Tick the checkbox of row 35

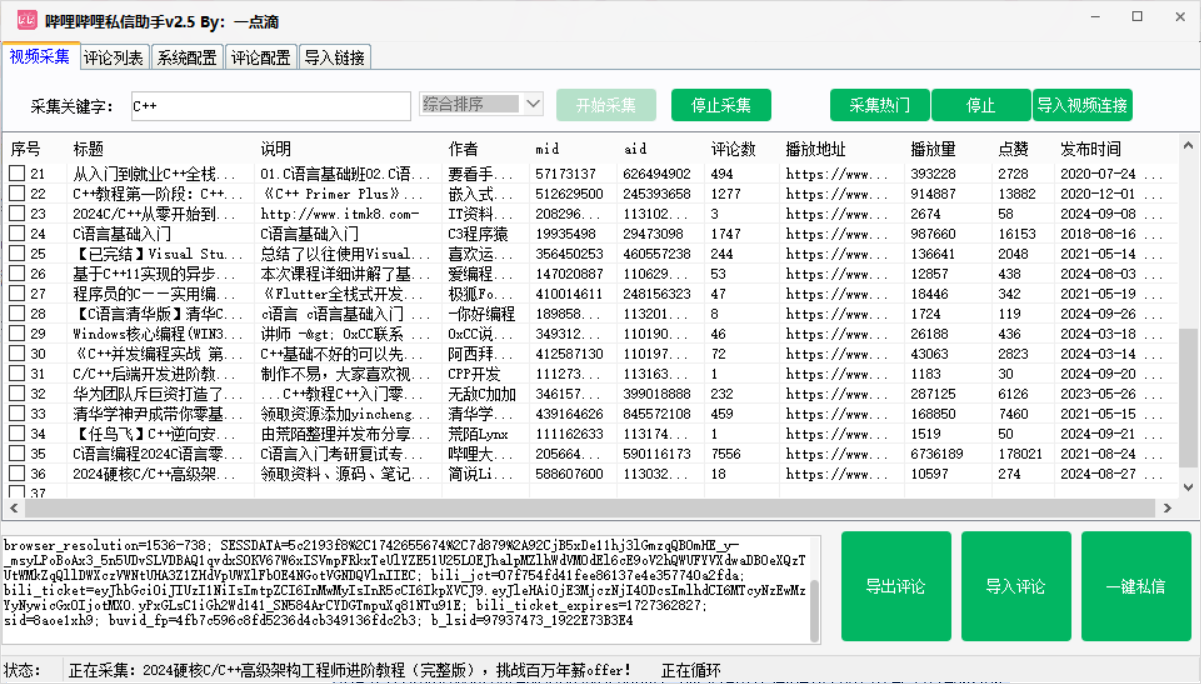pyautogui.click(x=17, y=454)
